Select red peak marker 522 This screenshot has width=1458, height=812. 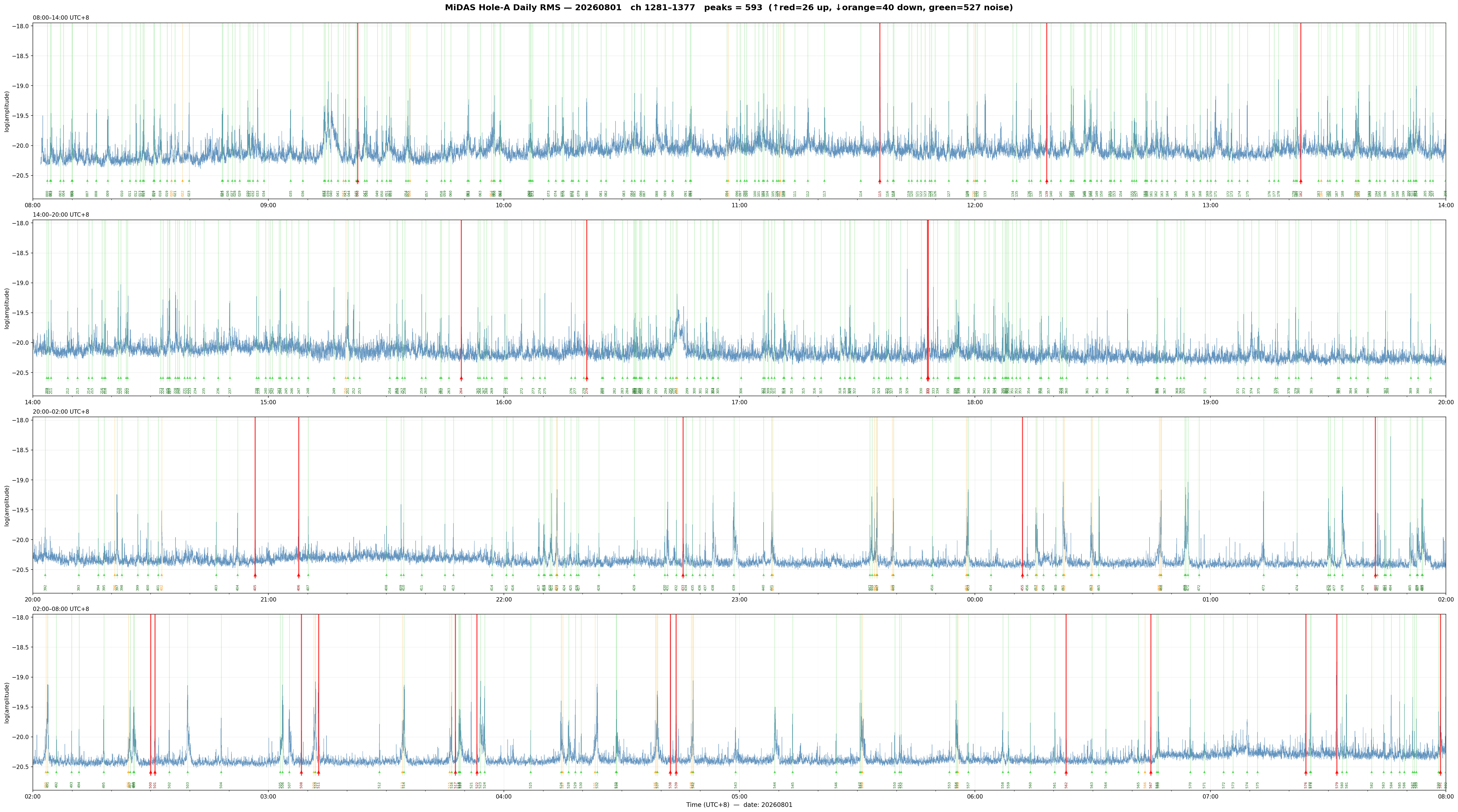477,772
